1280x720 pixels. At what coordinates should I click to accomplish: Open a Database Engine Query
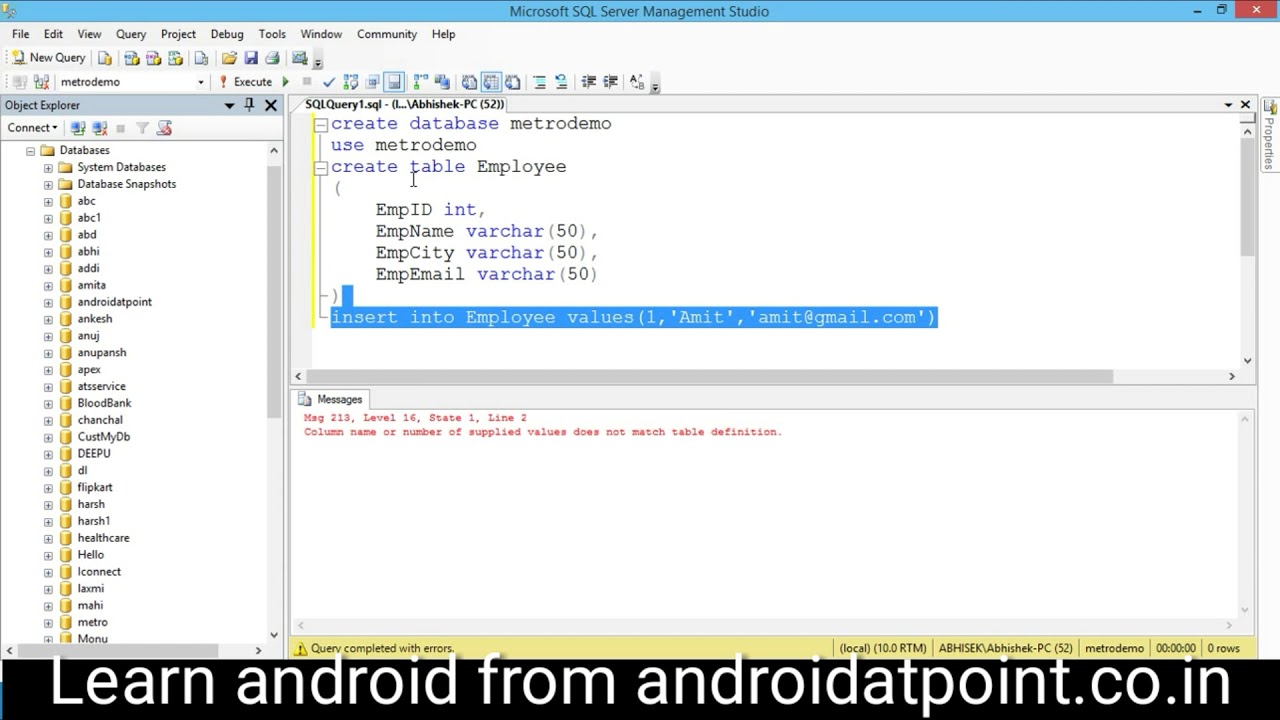(104, 58)
